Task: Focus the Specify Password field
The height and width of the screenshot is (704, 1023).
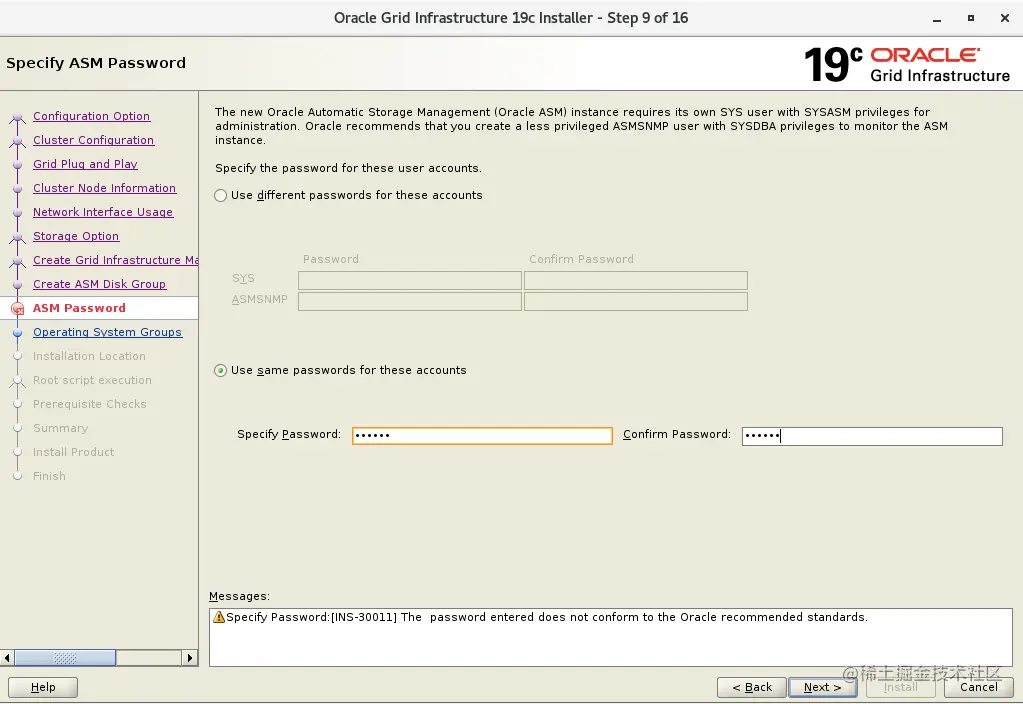Action: 482,436
